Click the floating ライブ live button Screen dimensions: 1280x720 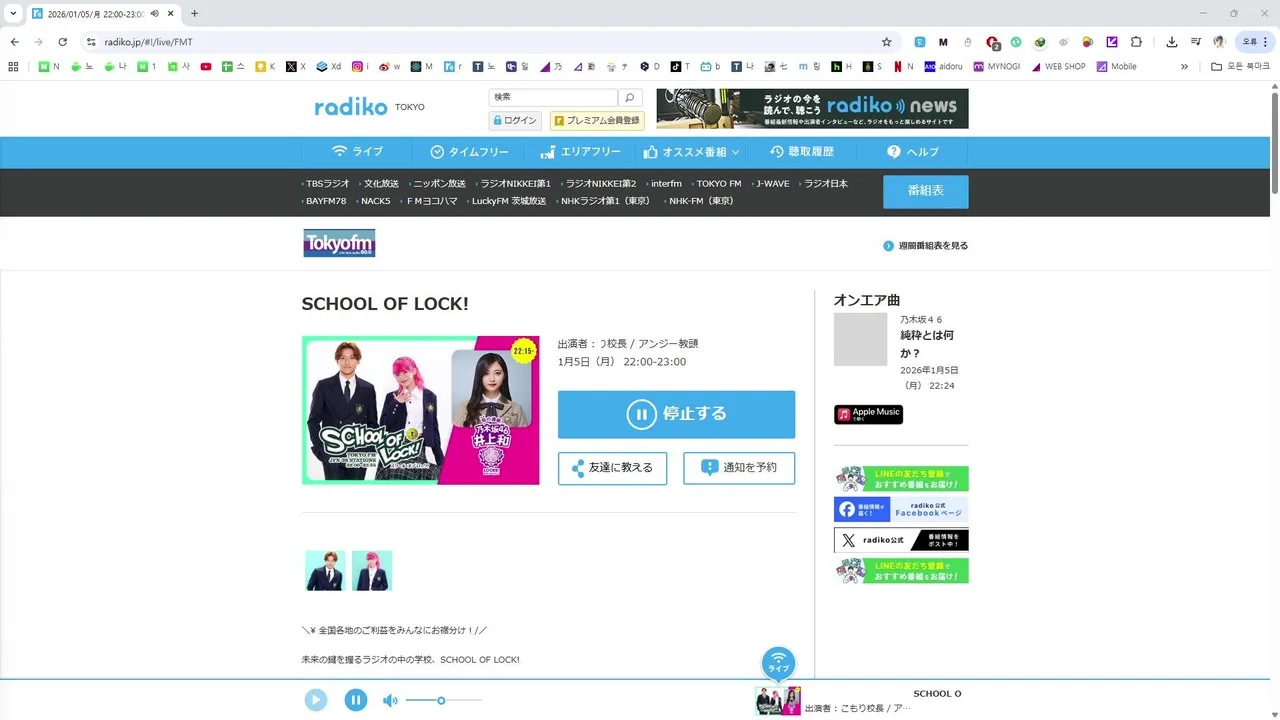point(778,663)
